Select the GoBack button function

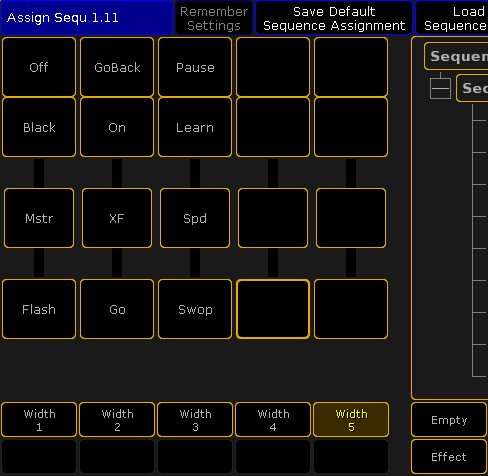pos(117,67)
